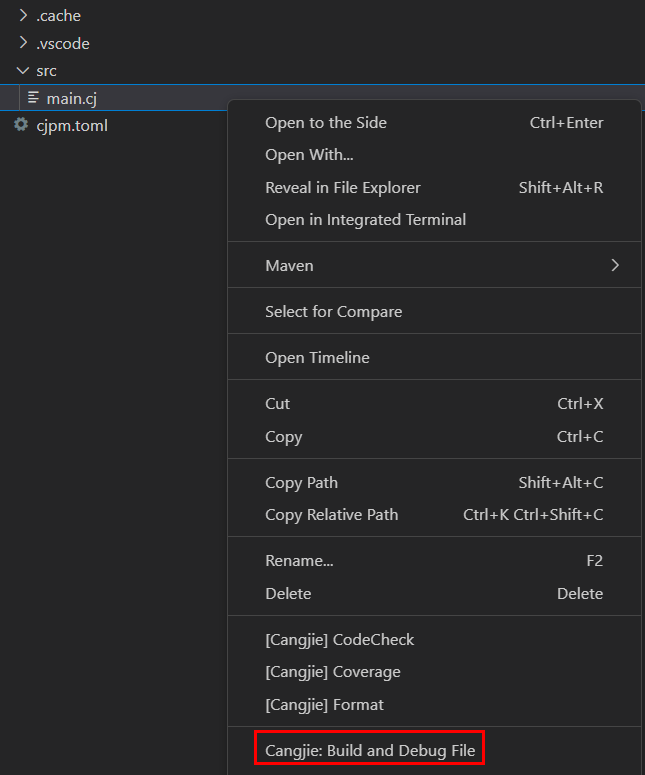Viewport: 645px width, 775px height.
Task: Choose Select for Compare
Action: coord(333,312)
